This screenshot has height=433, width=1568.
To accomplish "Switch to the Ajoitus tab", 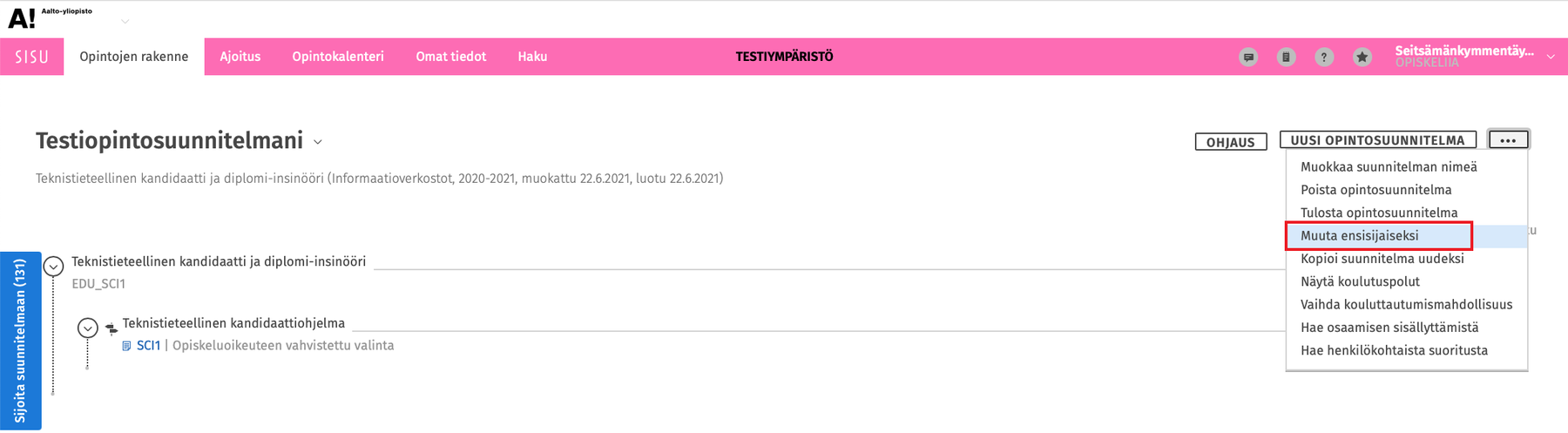I will (x=240, y=57).
